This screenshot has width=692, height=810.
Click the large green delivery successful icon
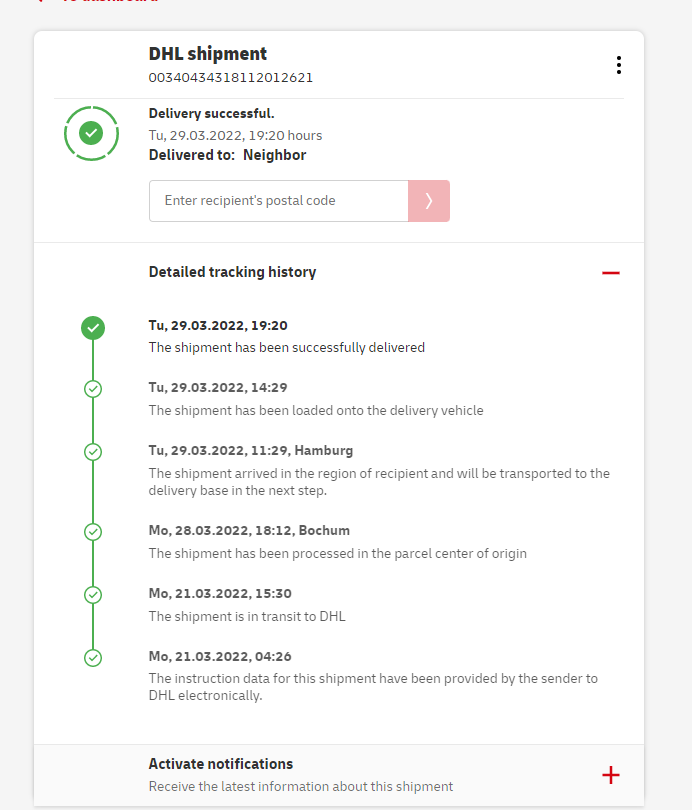91,132
